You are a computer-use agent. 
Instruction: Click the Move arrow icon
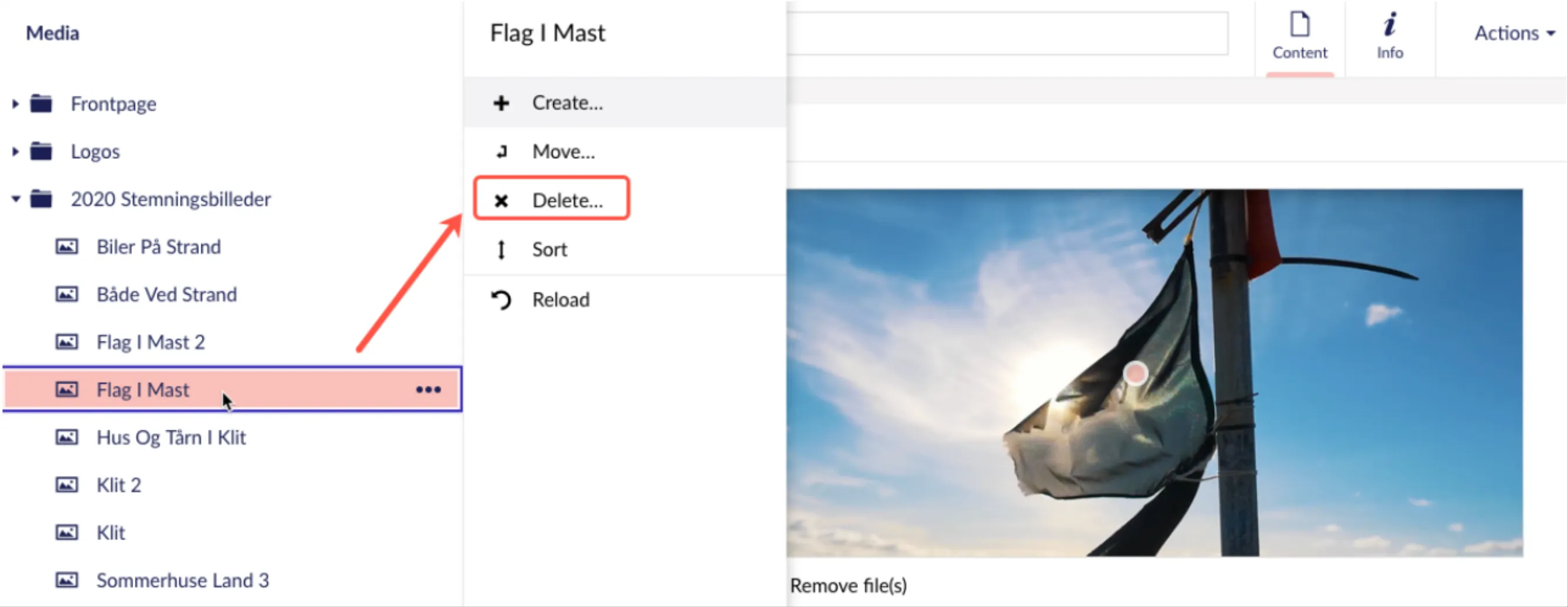click(501, 152)
